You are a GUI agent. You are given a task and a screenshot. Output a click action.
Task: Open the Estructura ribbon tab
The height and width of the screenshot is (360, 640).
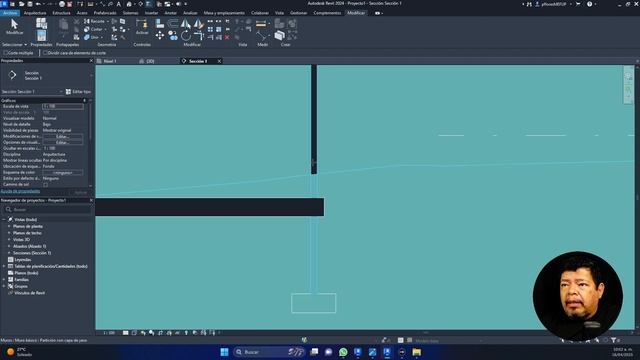tap(61, 13)
